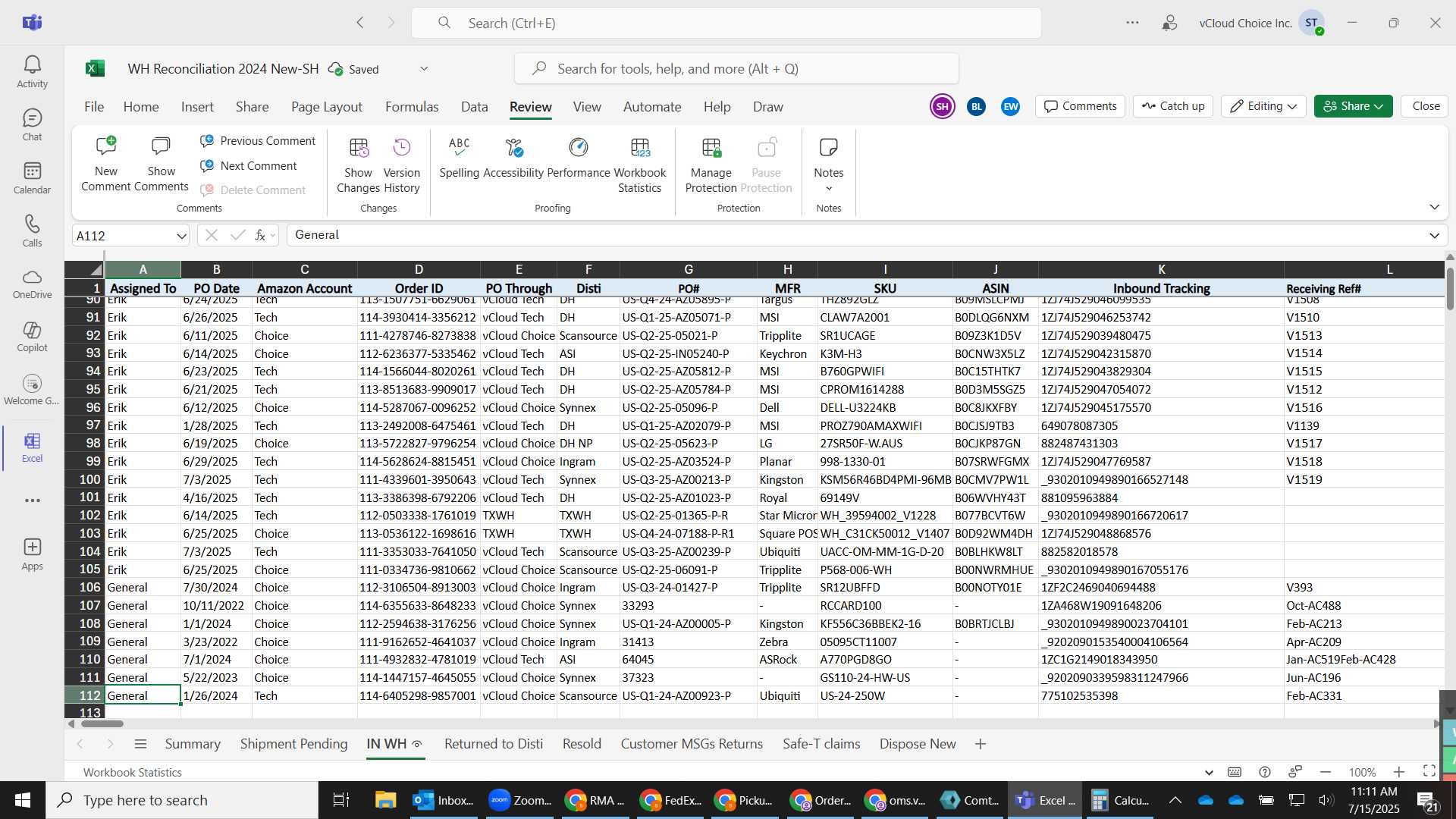Click zoom in plus in status bar
The width and height of the screenshot is (1456, 819).
click(x=1399, y=772)
